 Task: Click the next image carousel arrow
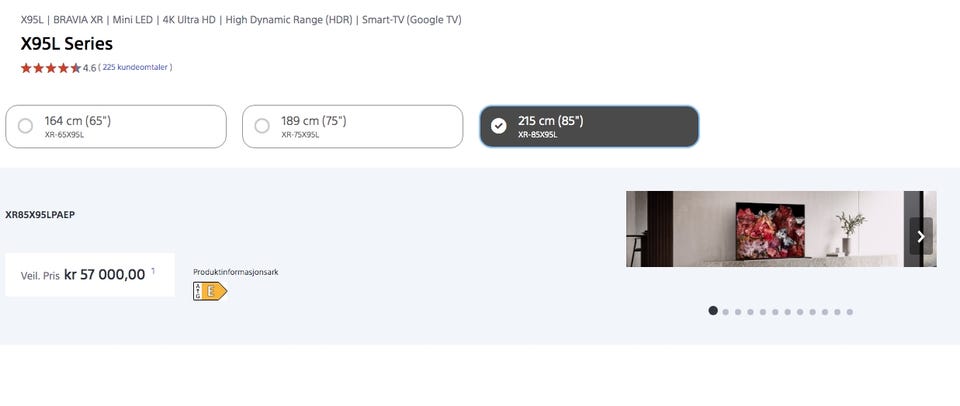[921, 236]
